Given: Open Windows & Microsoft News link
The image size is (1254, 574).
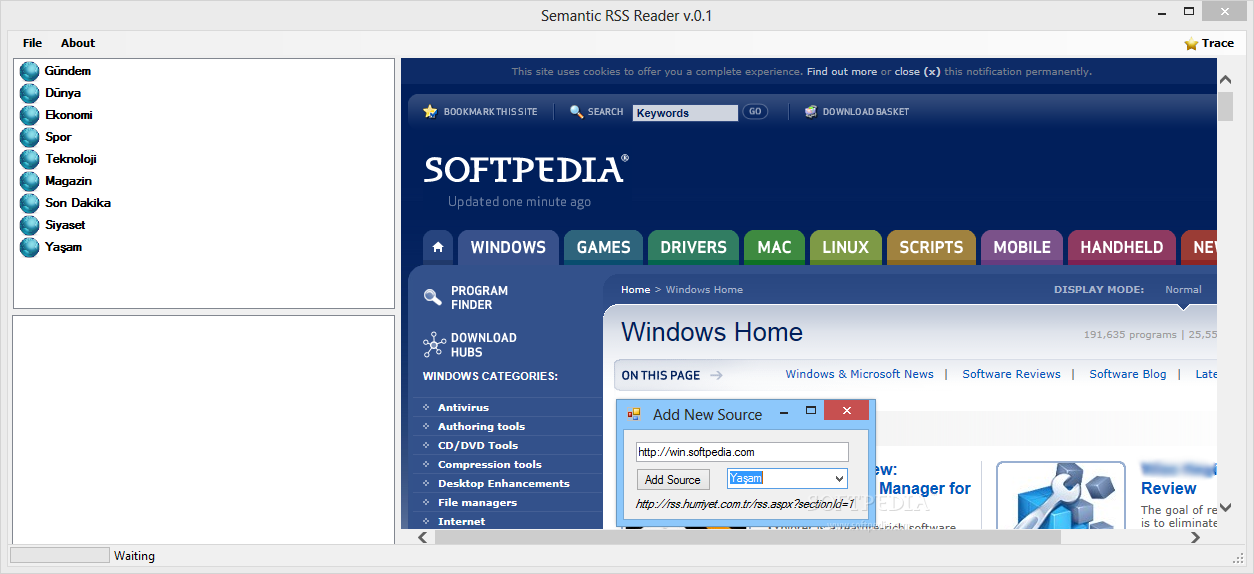Looking at the screenshot, I should click(x=860, y=374).
